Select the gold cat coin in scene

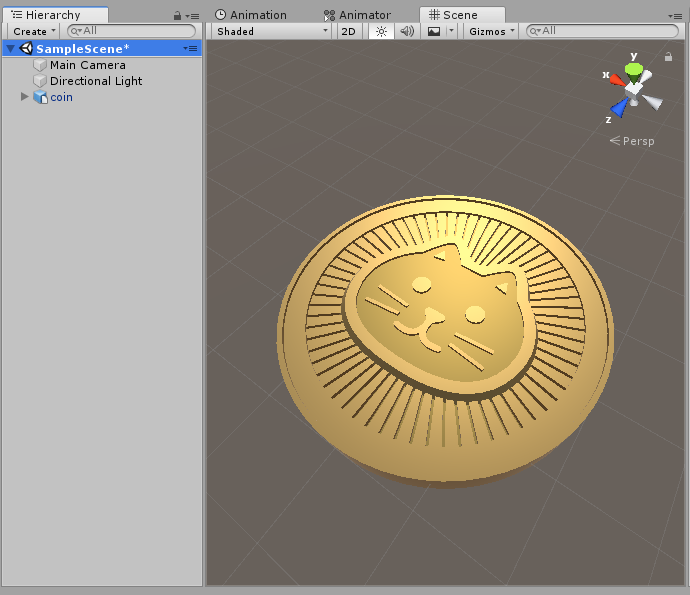445,341
